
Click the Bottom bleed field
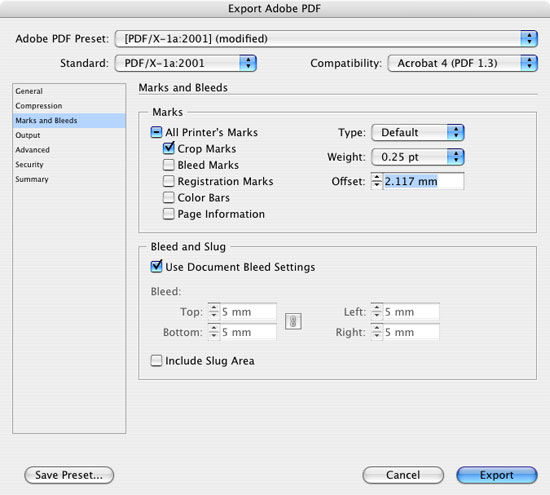(248, 332)
